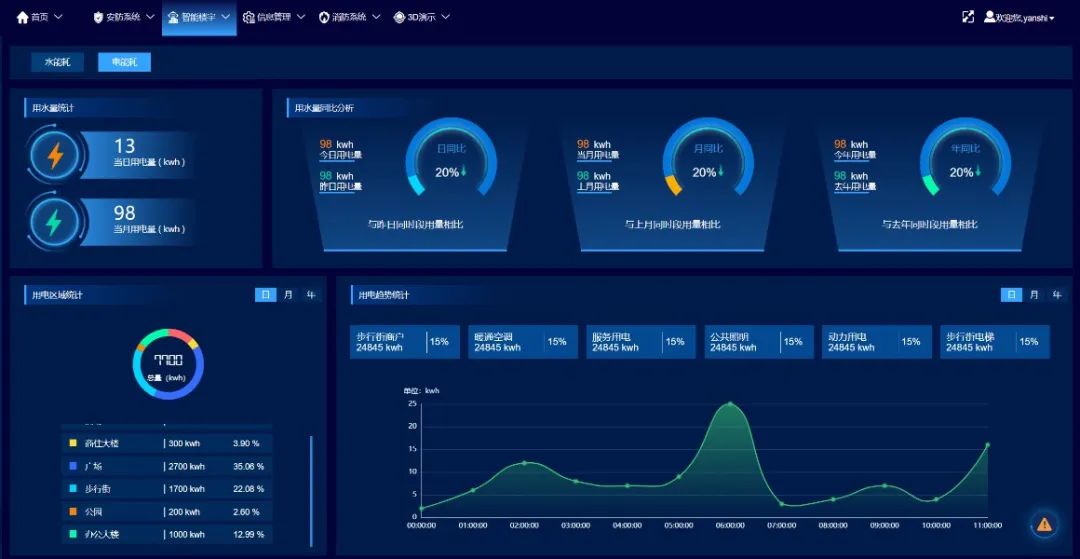This screenshot has height=559, width=1080.
Task: Click the green lightning monthly usage icon
Action: [54, 222]
